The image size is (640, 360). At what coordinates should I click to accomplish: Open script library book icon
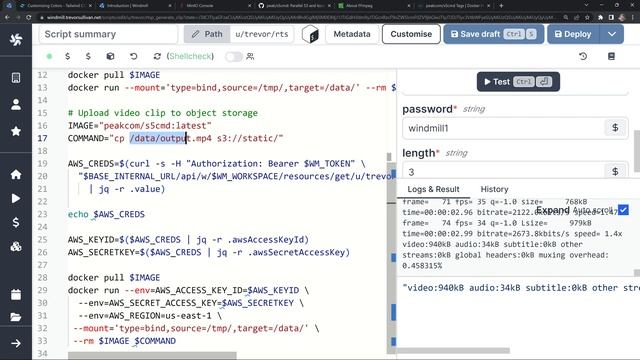[x=611, y=56]
